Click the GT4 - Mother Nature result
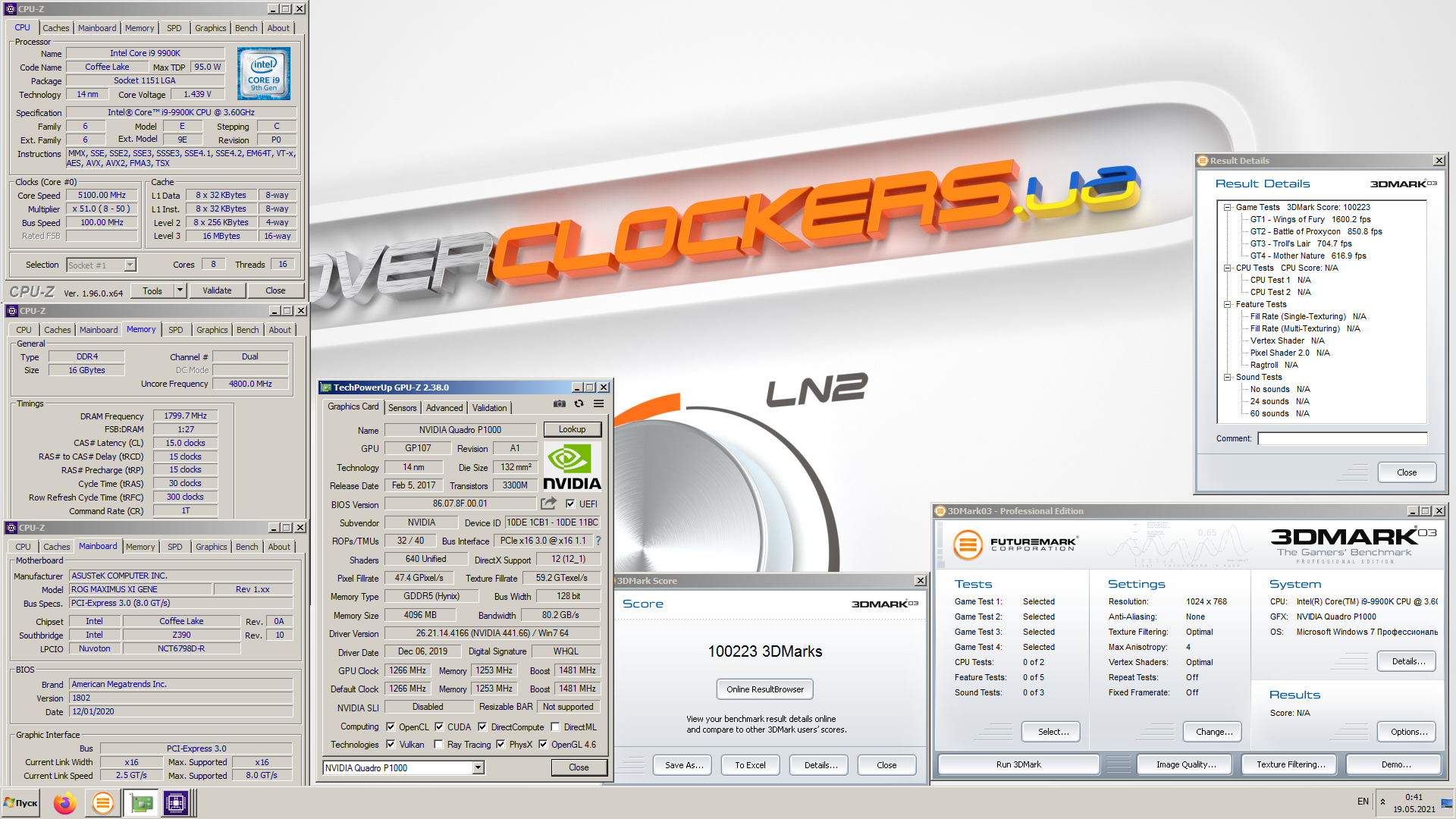Viewport: 1456px width, 819px height. click(x=1308, y=256)
